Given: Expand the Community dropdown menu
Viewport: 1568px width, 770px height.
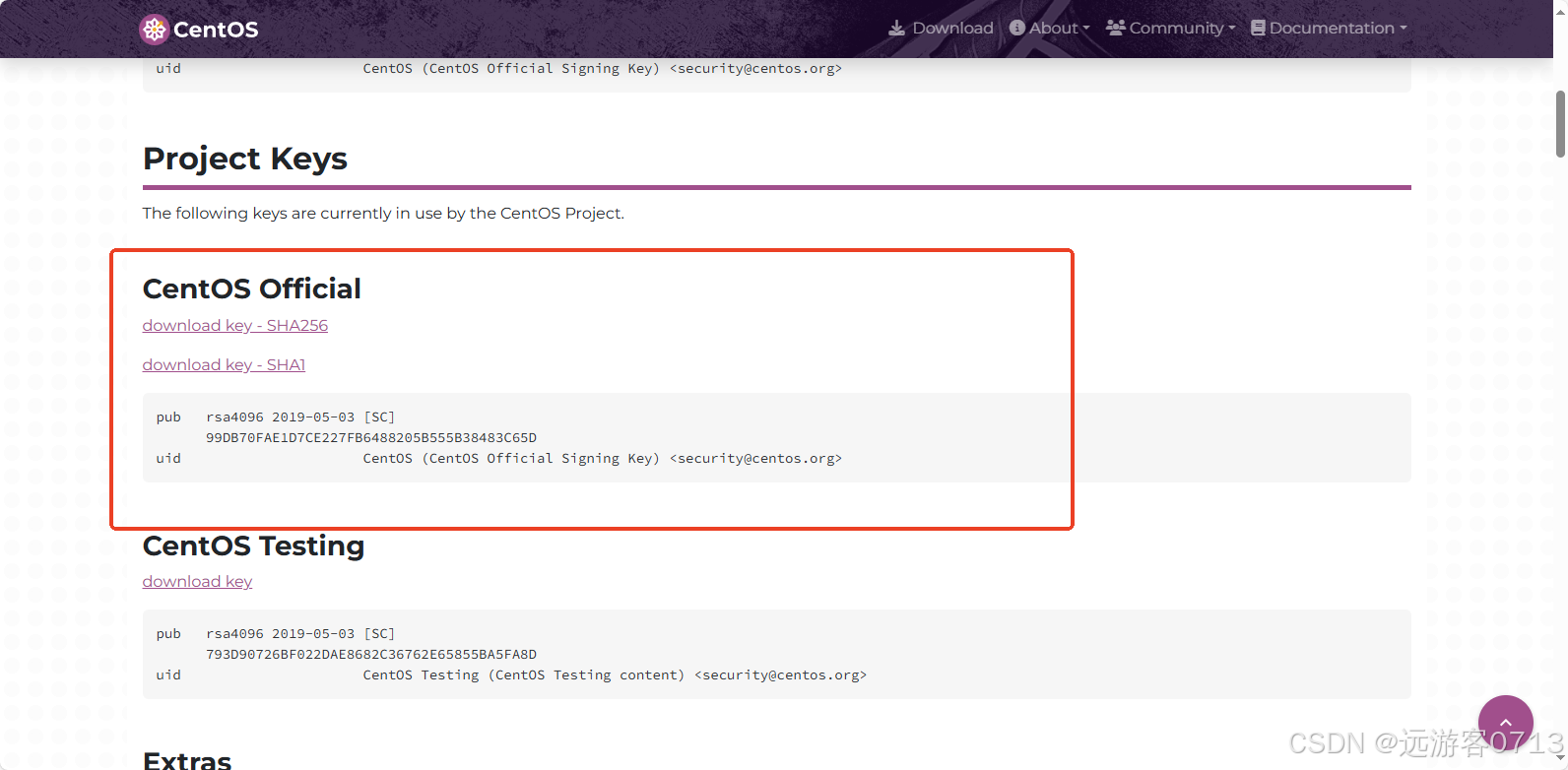Looking at the screenshot, I should click(1170, 28).
